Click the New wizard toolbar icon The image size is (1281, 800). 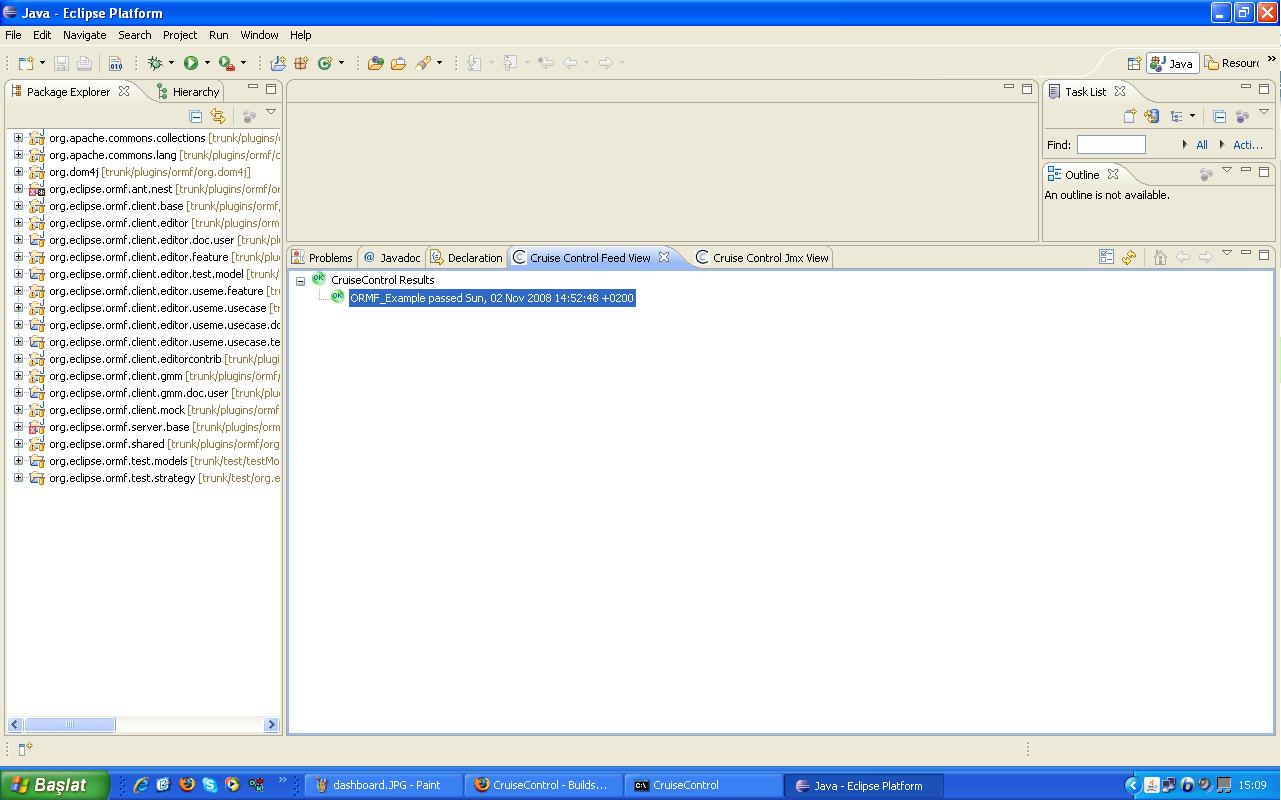click(x=26, y=63)
